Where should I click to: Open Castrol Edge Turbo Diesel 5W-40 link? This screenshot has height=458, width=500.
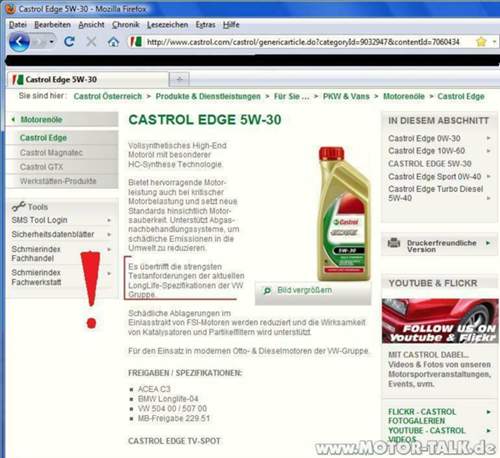[x=436, y=193]
